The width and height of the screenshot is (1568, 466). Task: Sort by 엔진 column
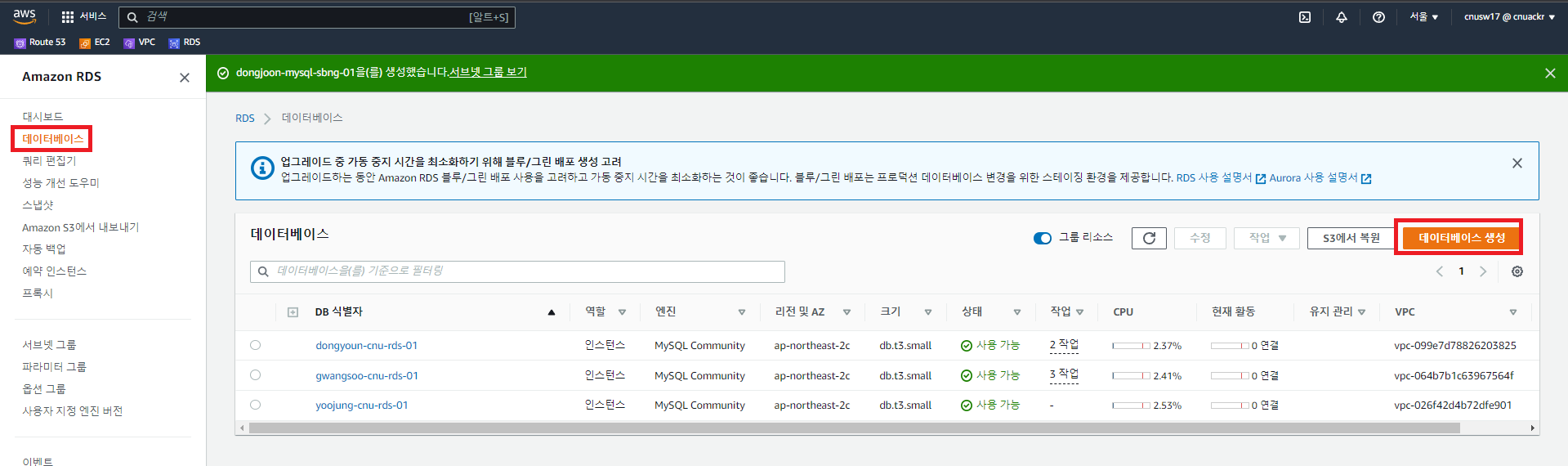point(742,312)
